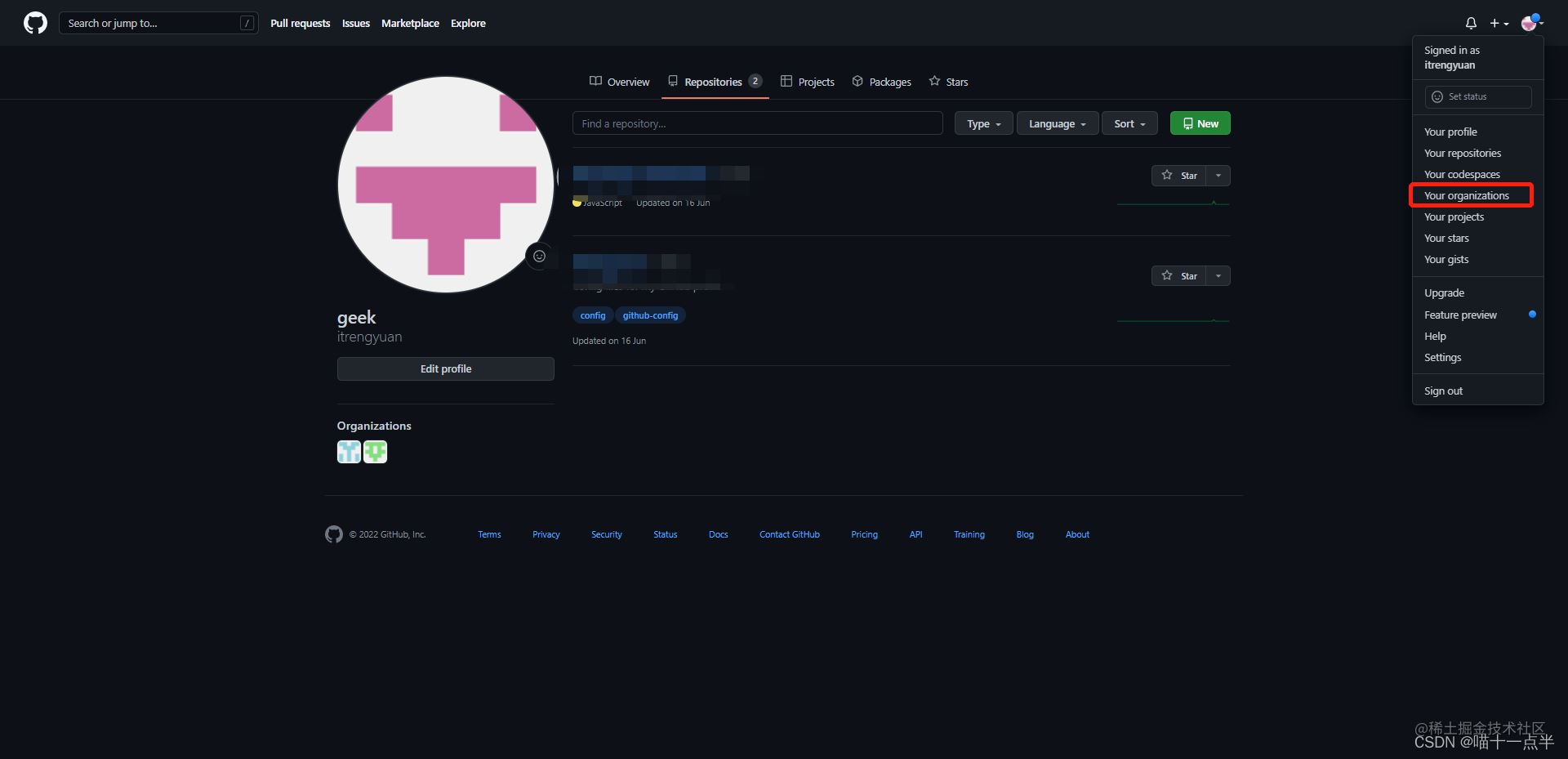Click Sign out
The image size is (1568, 759).
click(x=1478, y=391)
